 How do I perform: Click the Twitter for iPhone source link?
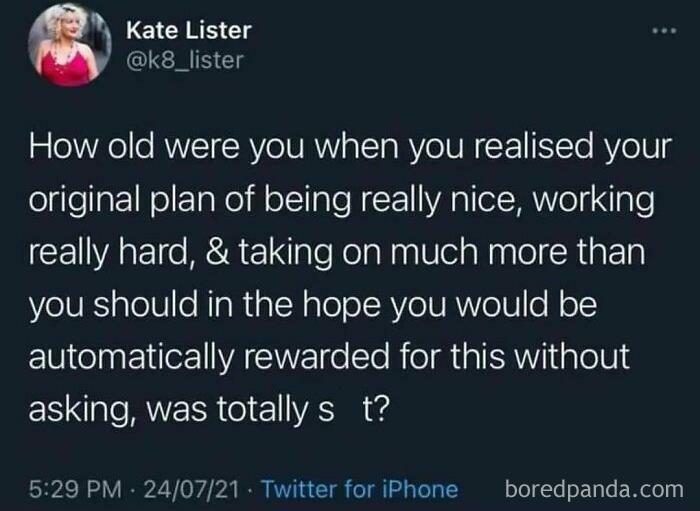(x=359, y=489)
